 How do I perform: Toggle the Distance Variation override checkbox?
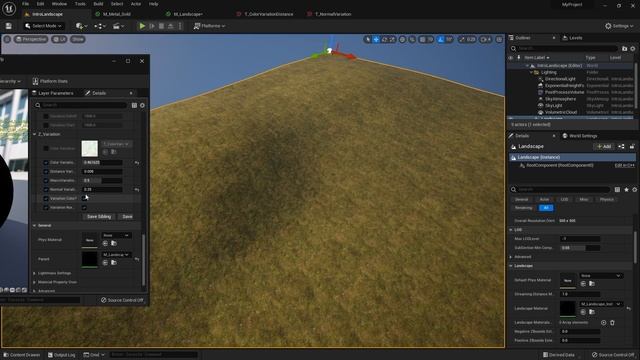[46, 171]
